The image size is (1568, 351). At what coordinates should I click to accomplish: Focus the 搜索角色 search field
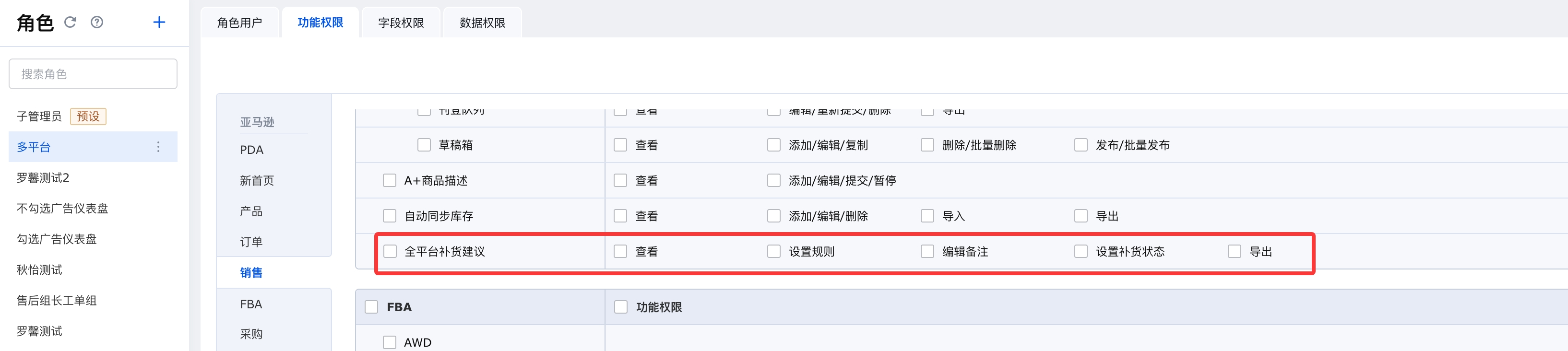pos(93,74)
